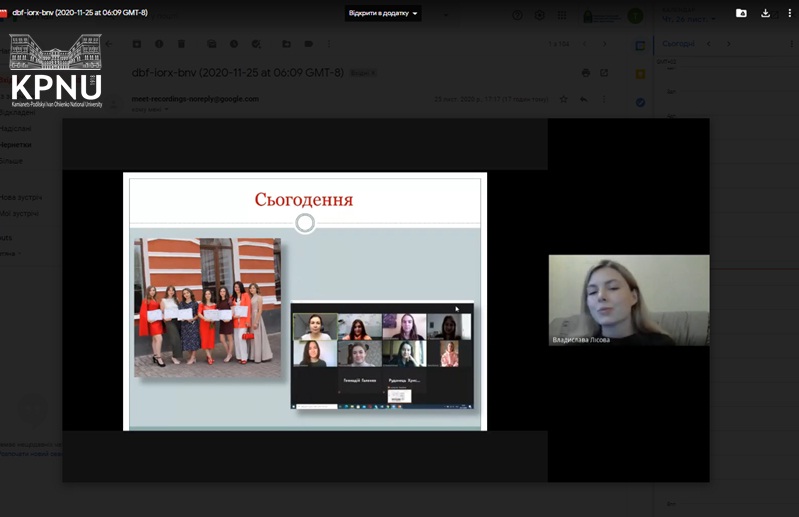This screenshot has width=799, height=517.
Task: Select the Tasks icon in the side panel
Action: point(641,102)
